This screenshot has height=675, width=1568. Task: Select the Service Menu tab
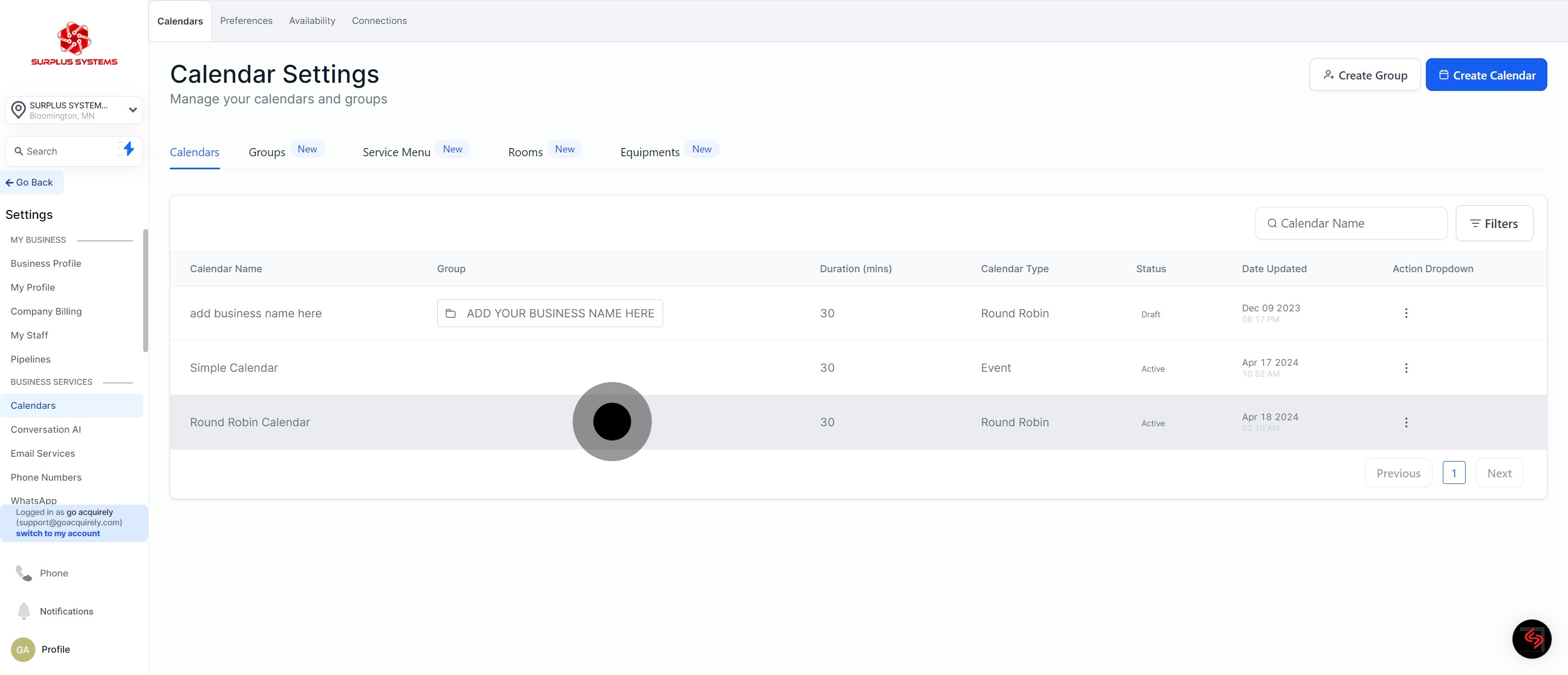(x=396, y=152)
